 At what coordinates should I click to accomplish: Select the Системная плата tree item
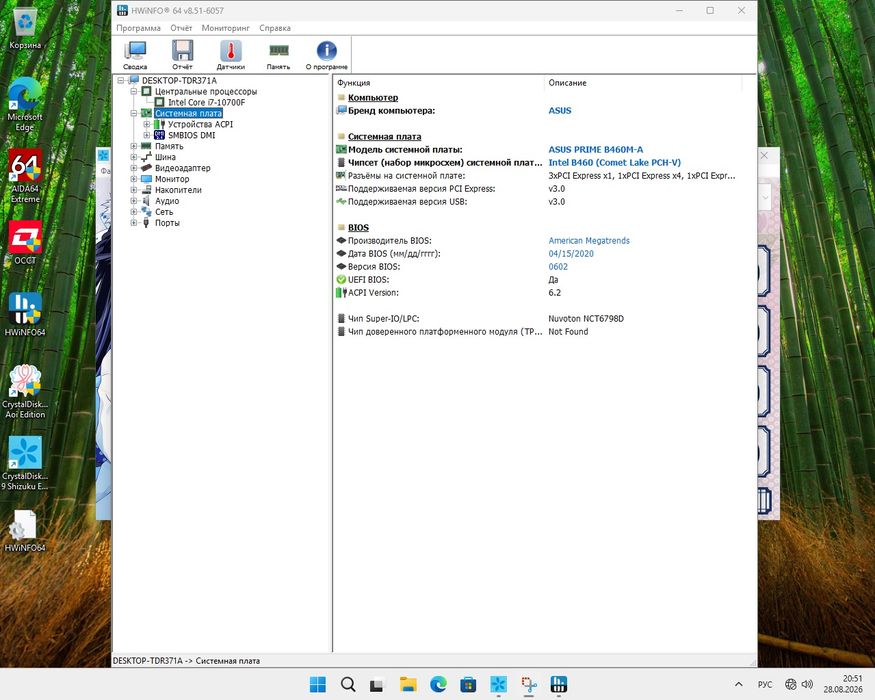189,113
